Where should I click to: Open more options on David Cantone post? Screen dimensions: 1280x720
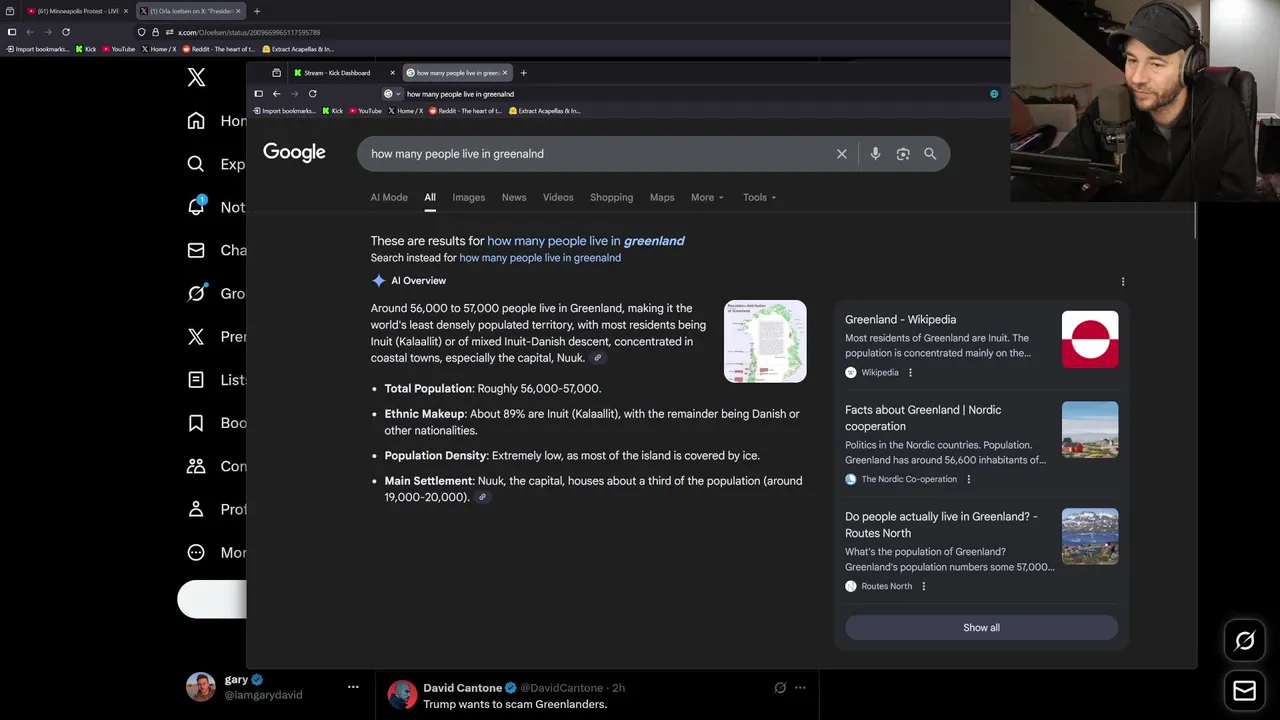click(x=800, y=688)
